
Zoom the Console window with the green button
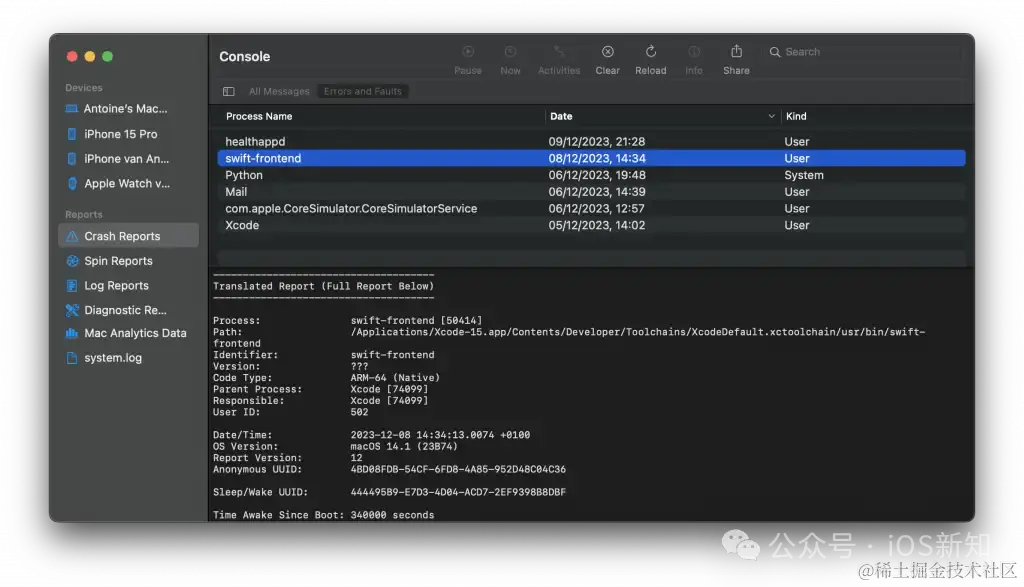click(108, 57)
